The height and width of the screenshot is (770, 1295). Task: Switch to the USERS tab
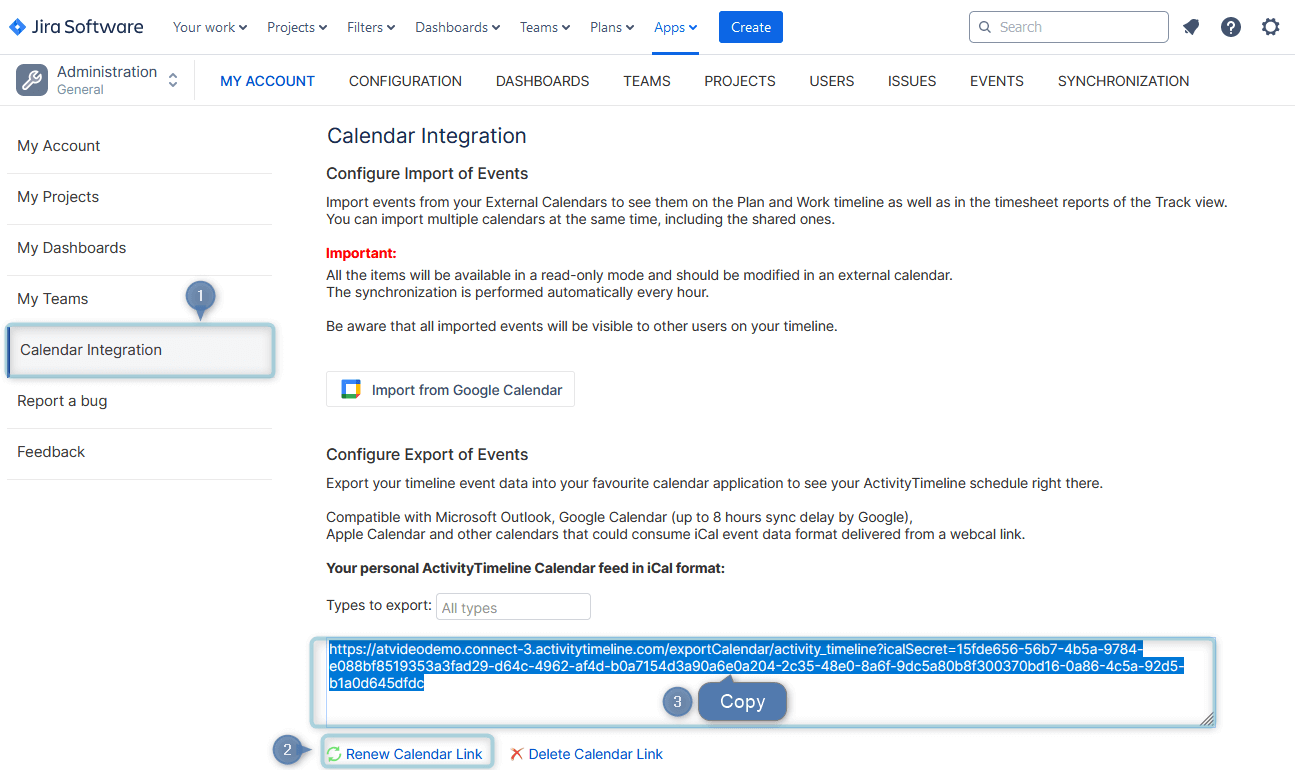point(832,81)
